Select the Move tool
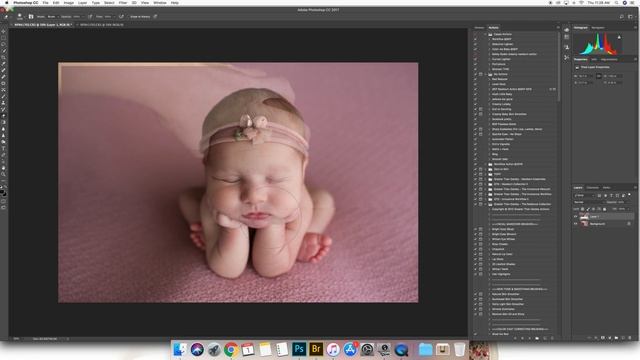This screenshot has height=360, width=640. [4, 31]
